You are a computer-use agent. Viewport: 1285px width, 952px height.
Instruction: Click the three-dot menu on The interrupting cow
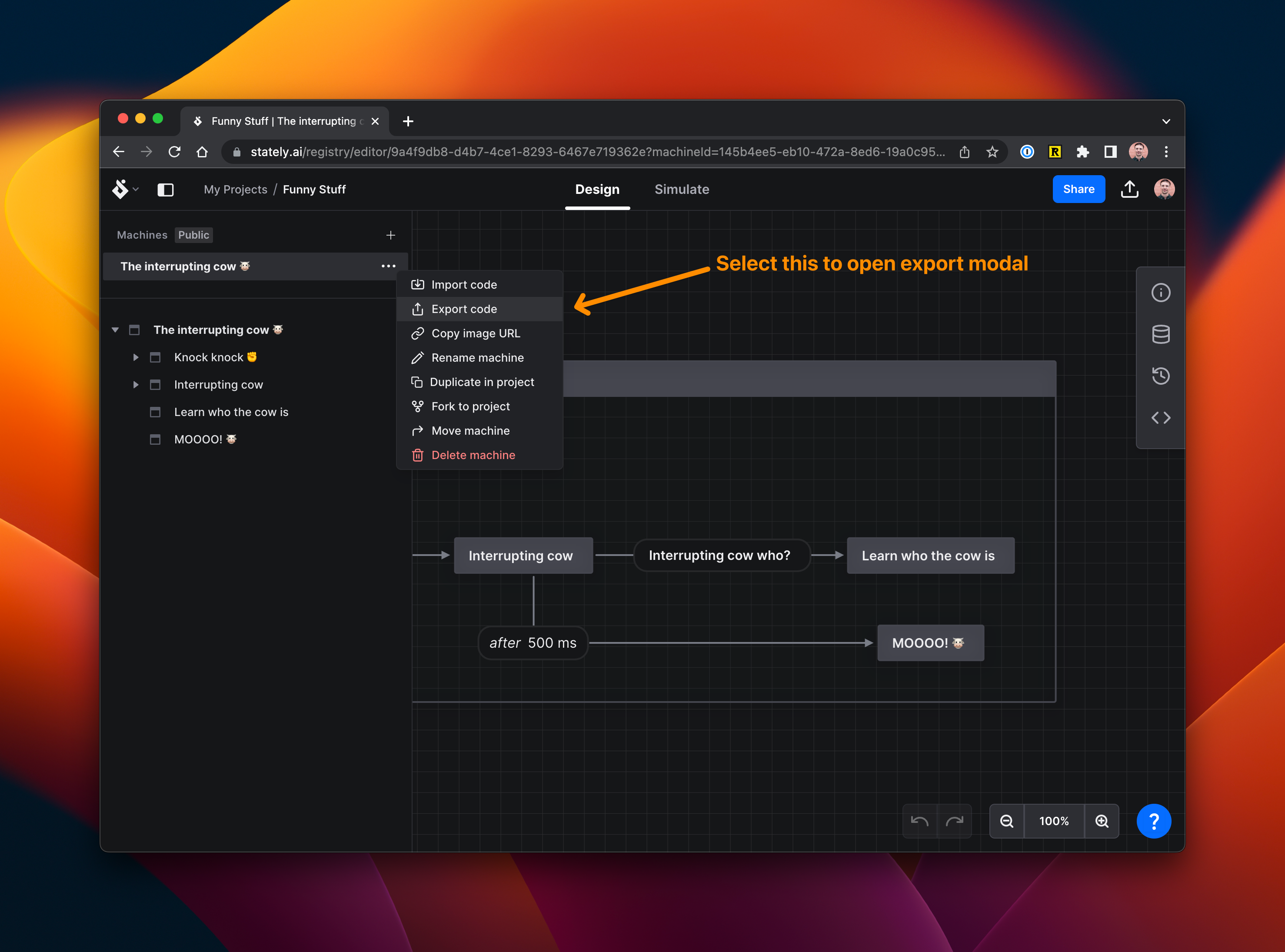(x=389, y=266)
